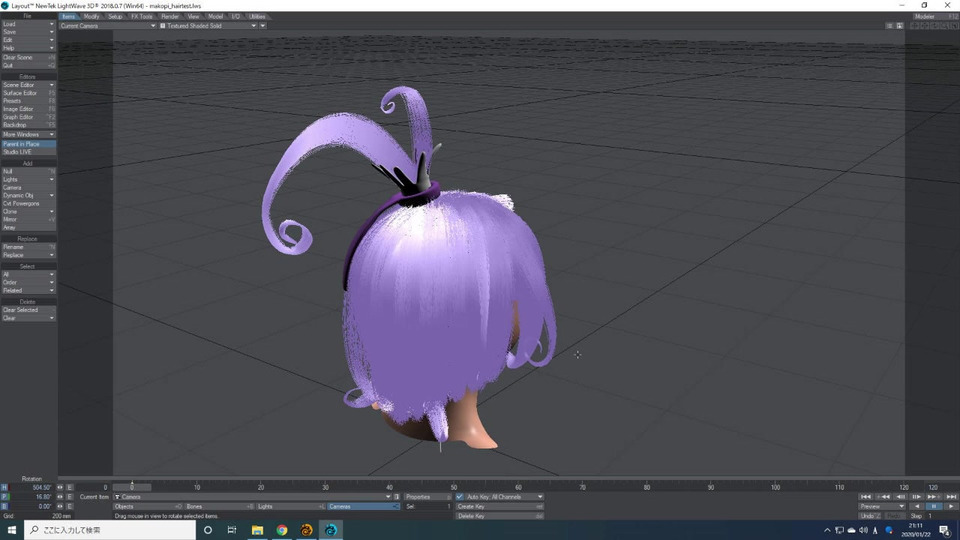Screen dimensions: 960x540
Task: Launch Modeler from top-right button
Action: [934, 17]
